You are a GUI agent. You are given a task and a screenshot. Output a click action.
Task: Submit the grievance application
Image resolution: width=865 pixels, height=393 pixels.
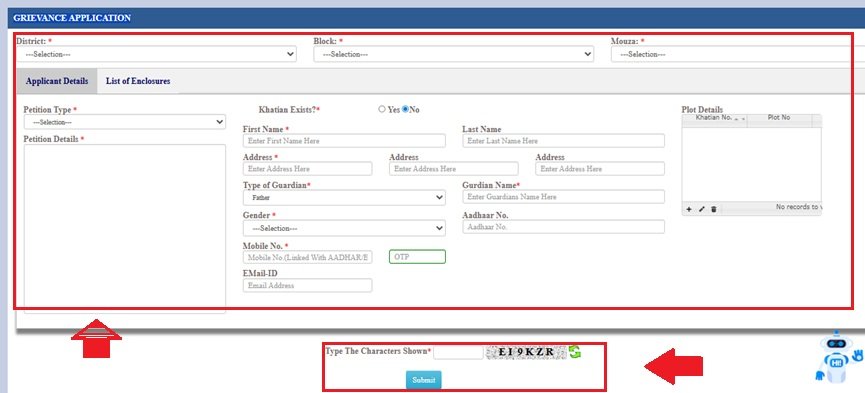coord(424,380)
